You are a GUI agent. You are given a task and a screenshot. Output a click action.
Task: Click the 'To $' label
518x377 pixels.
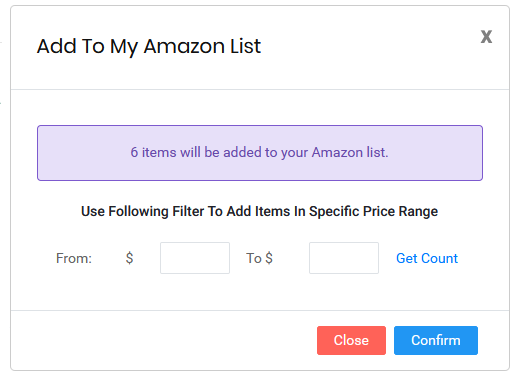[x=259, y=258]
